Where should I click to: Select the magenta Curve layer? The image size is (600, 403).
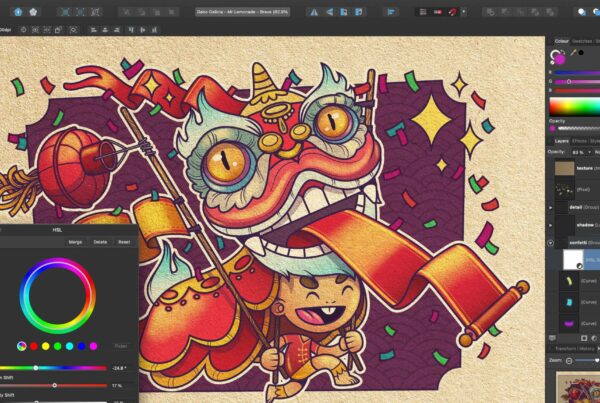coord(579,324)
